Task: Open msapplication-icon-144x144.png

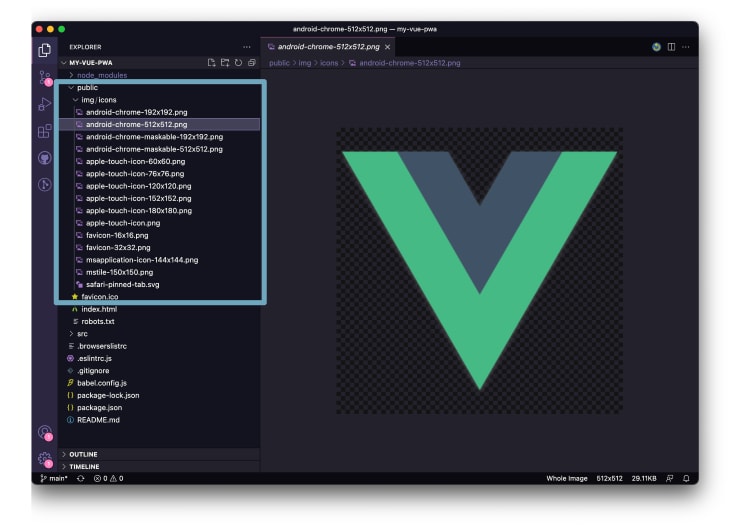Action: (x=160, y=260)
